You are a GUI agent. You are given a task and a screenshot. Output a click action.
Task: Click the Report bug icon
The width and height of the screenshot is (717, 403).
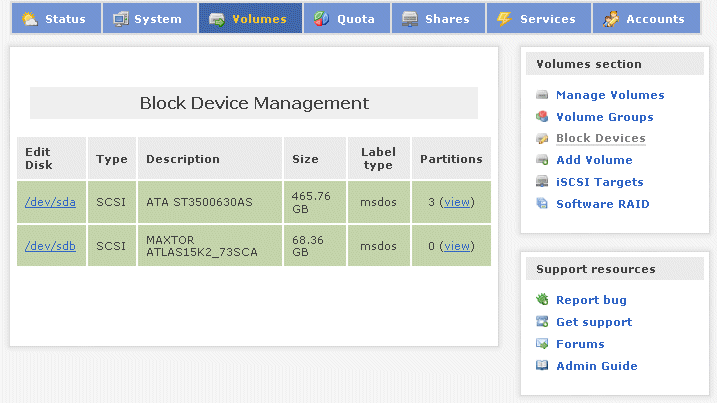click(542, 300)
